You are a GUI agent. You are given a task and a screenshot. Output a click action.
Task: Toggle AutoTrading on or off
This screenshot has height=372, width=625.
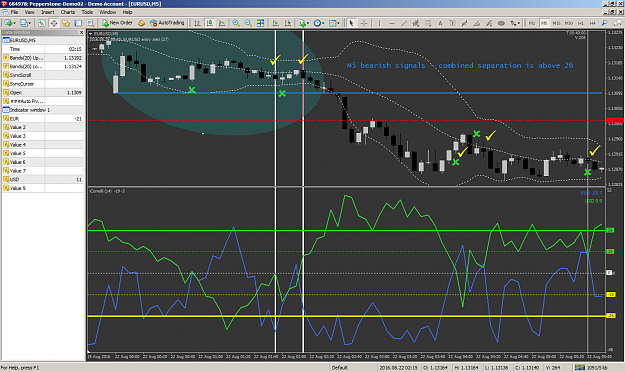point(167,23)
